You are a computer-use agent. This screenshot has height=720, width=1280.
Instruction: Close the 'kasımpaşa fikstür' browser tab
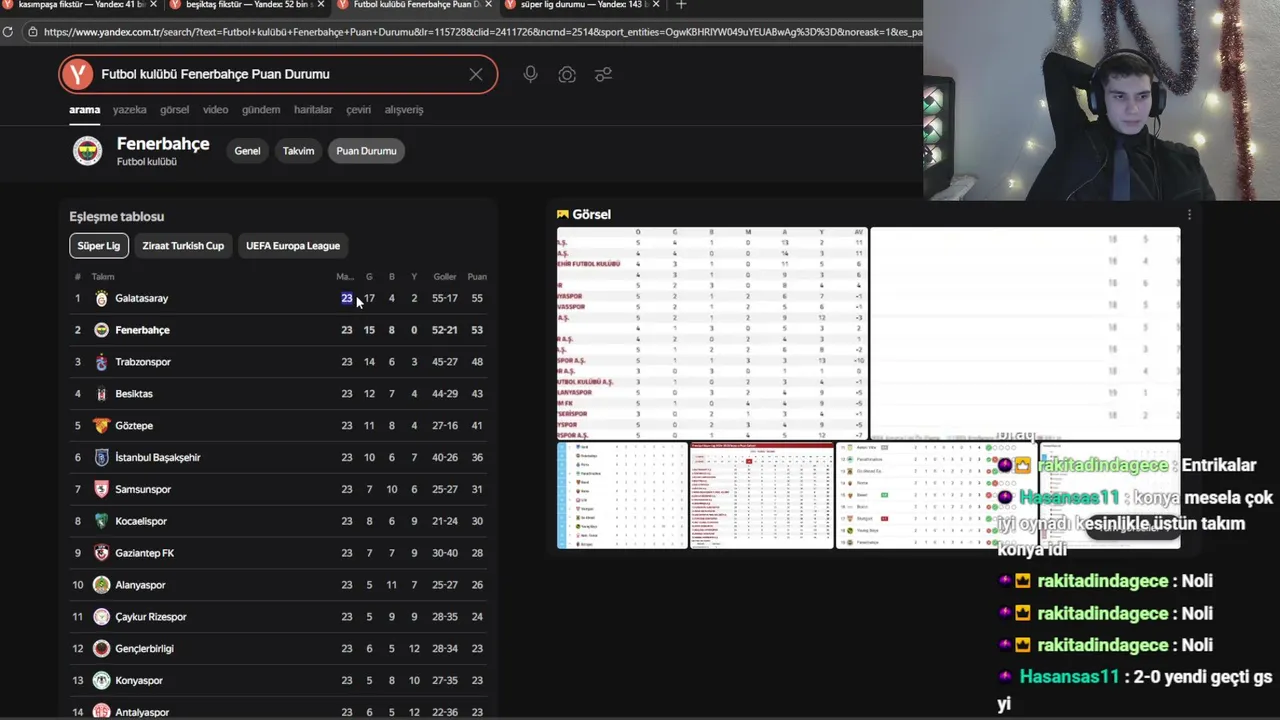[153, 5]
